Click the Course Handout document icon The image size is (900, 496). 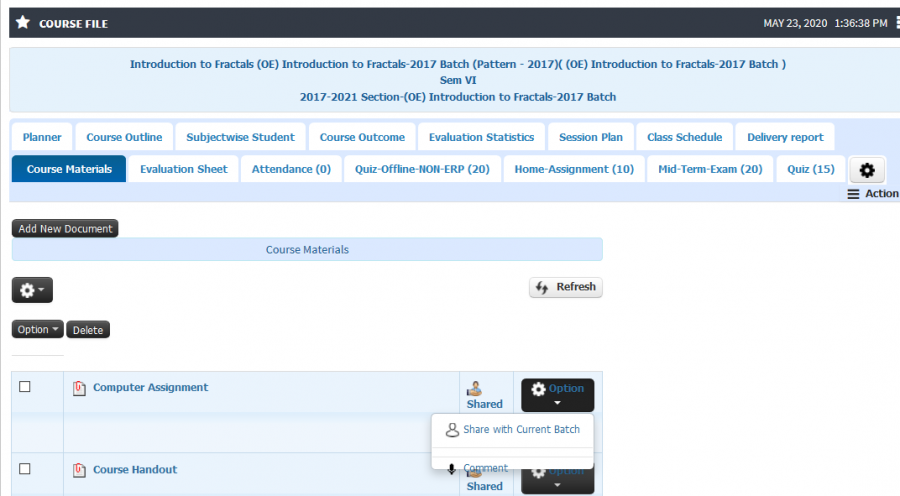[79, 471]
